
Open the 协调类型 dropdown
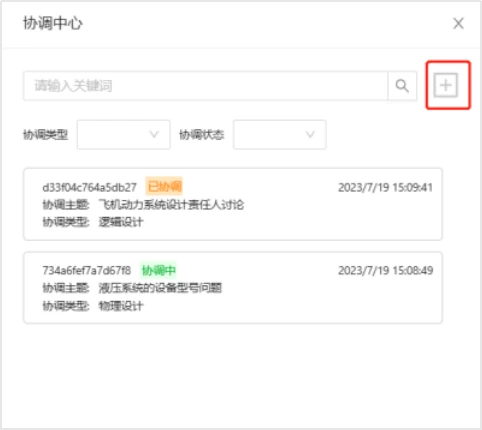click(x=124, y=135)
